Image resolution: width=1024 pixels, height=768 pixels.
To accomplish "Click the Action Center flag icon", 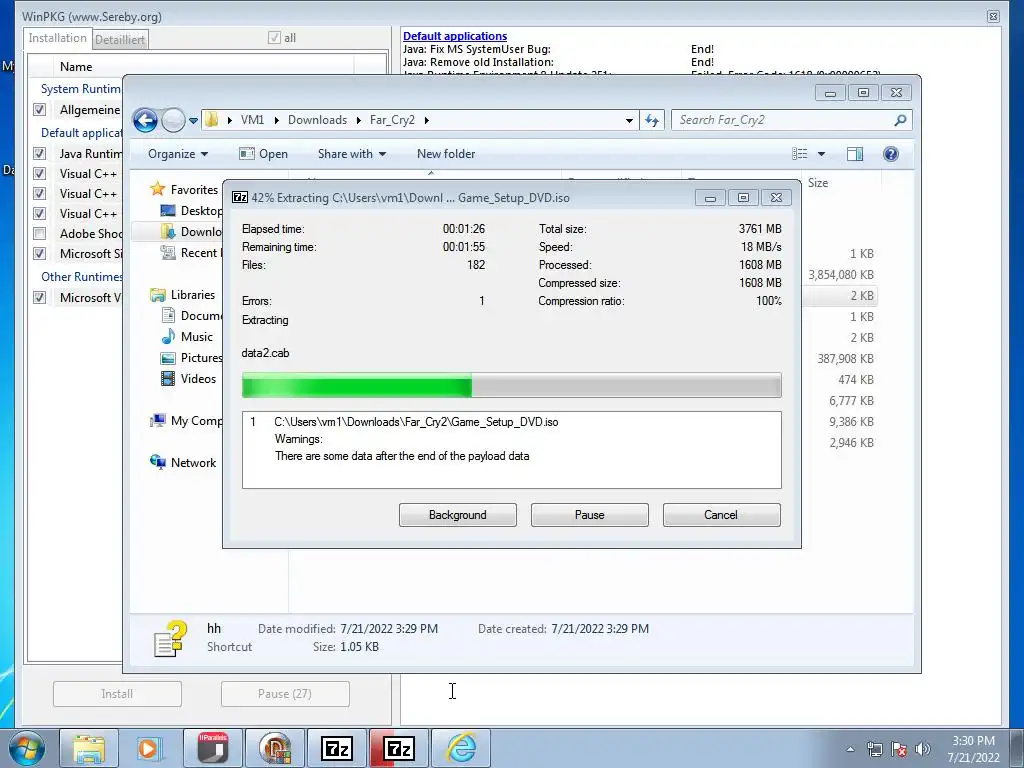I will point(899,749).
